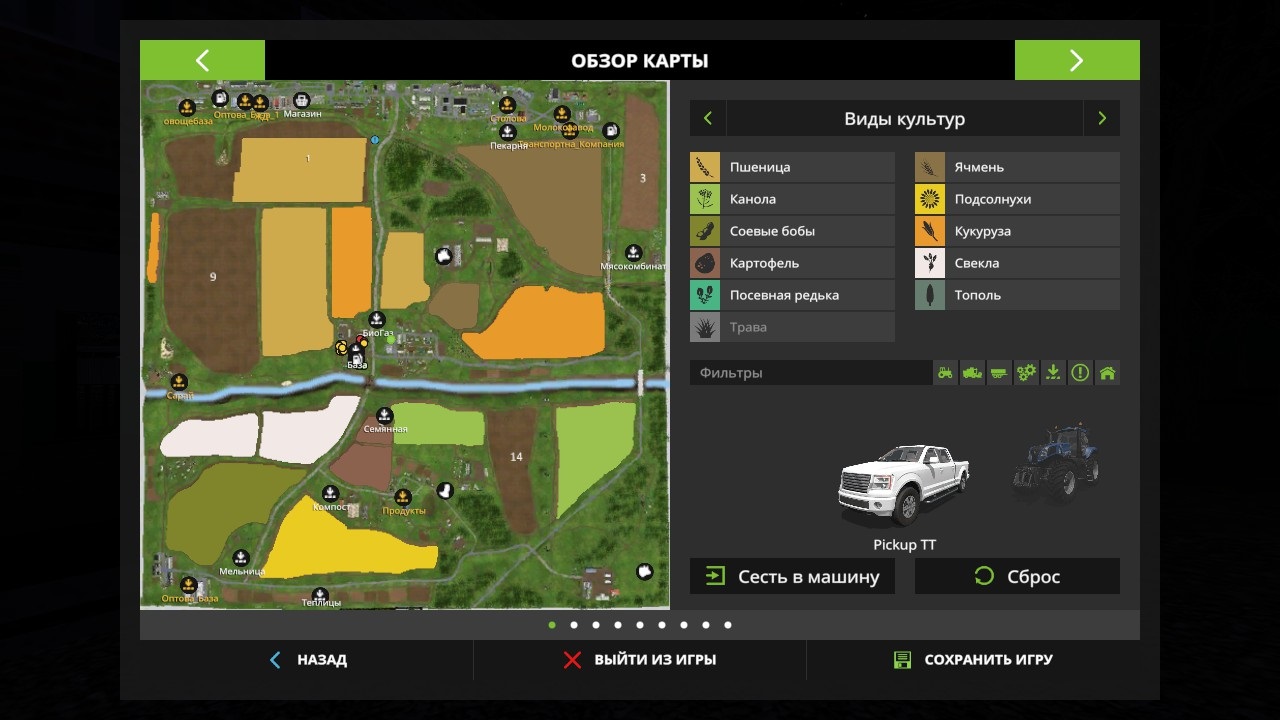Switch to previous category left of Виды культур
1280x720 pixels.
tap(708, 119)
